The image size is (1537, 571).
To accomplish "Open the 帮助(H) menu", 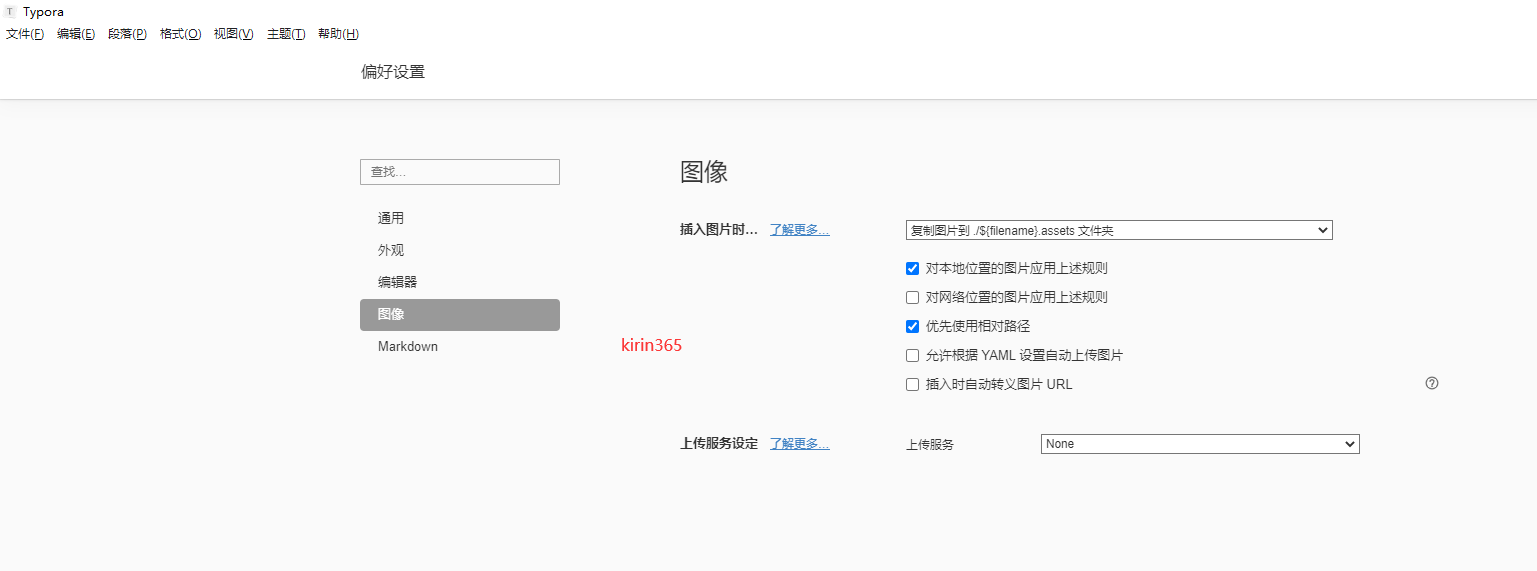I will [338, 34].
